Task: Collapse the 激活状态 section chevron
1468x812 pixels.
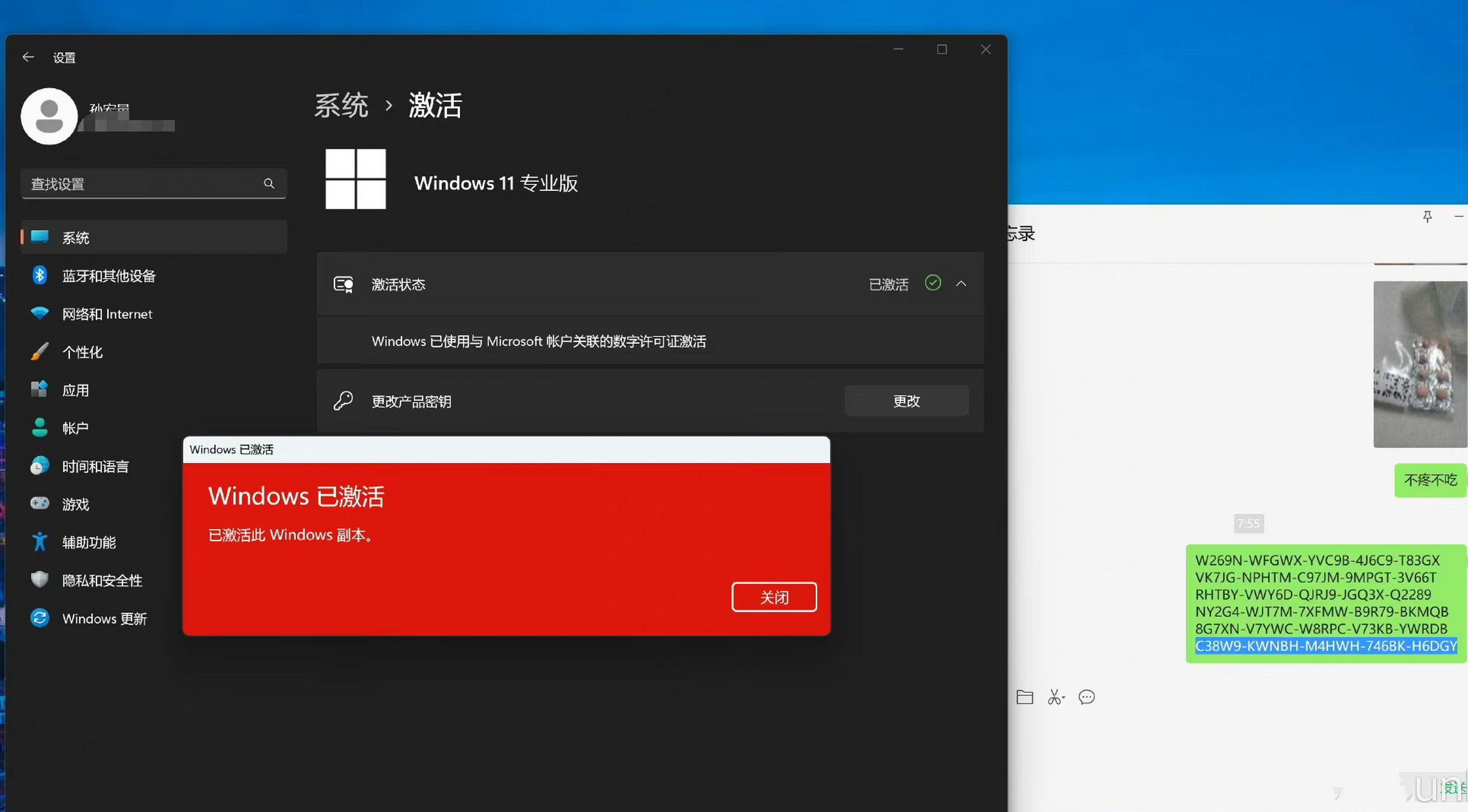Action: (x=961, y=284)
